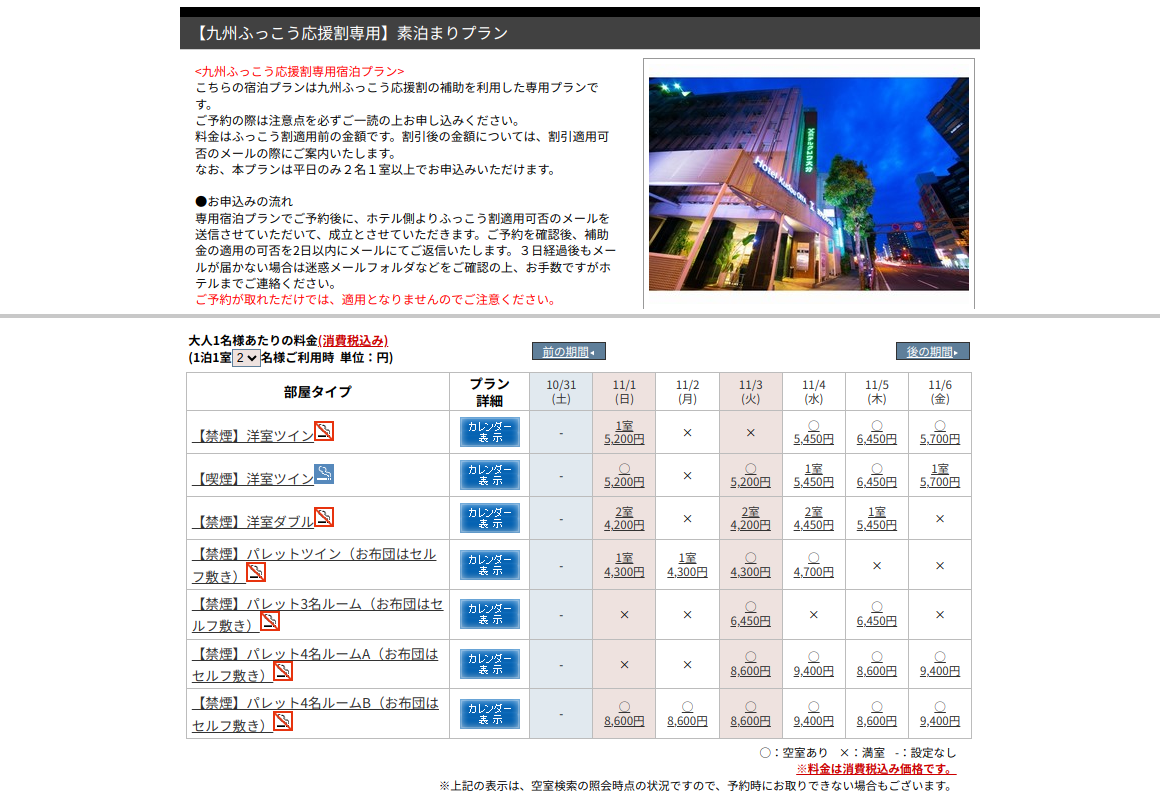This screenshot has height=797, width=1160.
Task: Show calendar for パレット4名ルームA
Action: pyautogui.click(x=490, y=664)
